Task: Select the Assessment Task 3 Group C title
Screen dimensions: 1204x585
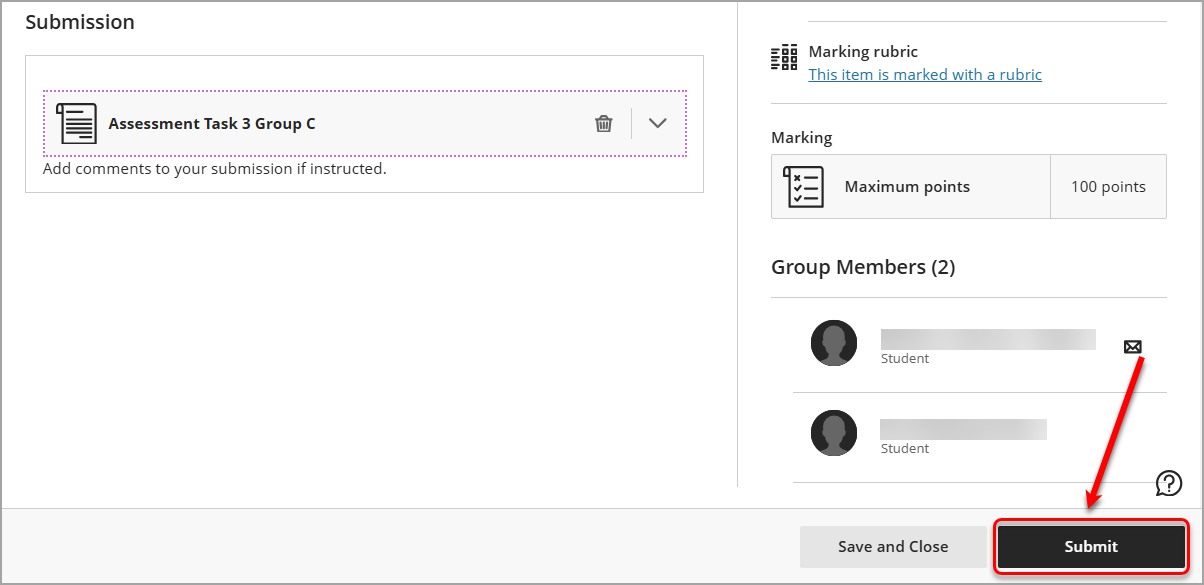Action: [x=211, y=123]
